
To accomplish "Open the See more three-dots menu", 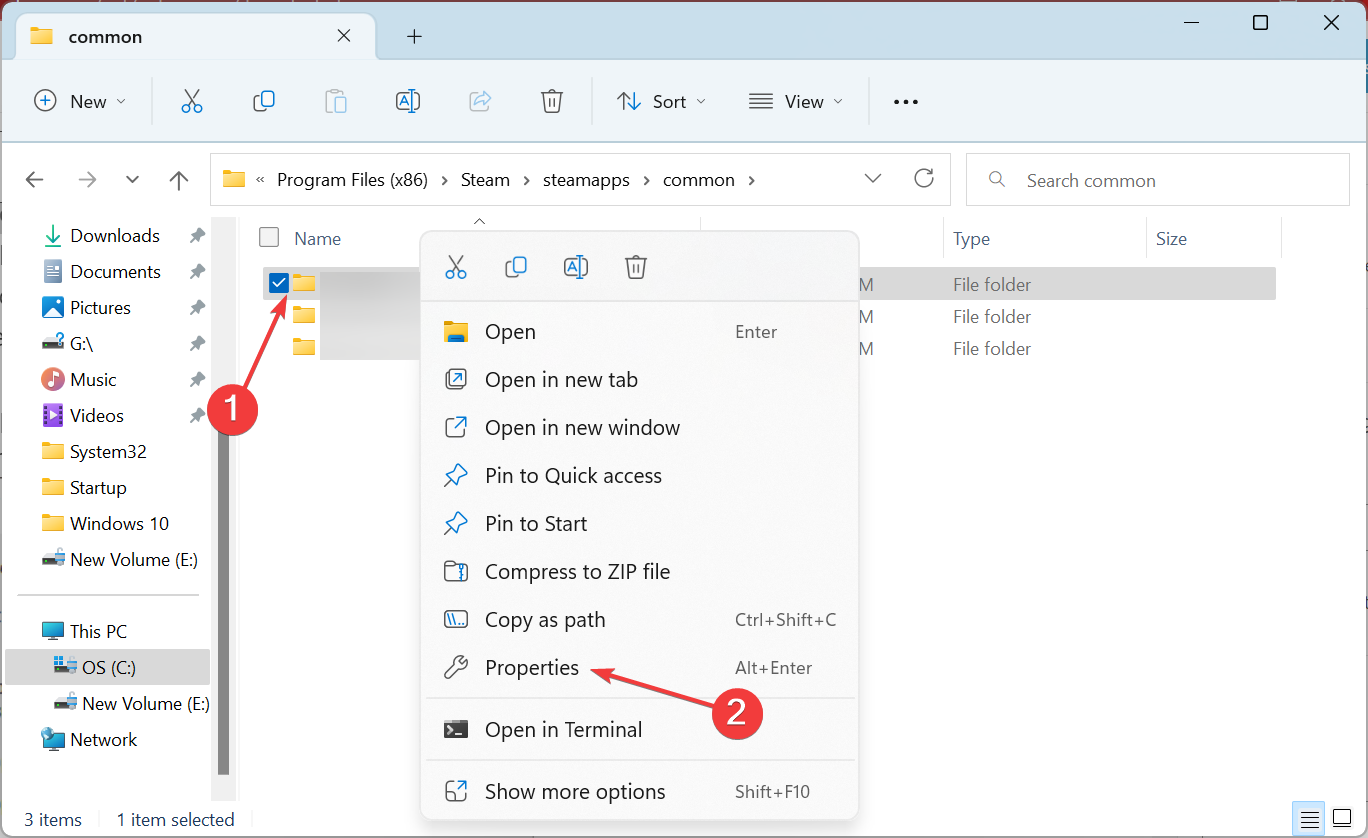I will coord(905,102).
